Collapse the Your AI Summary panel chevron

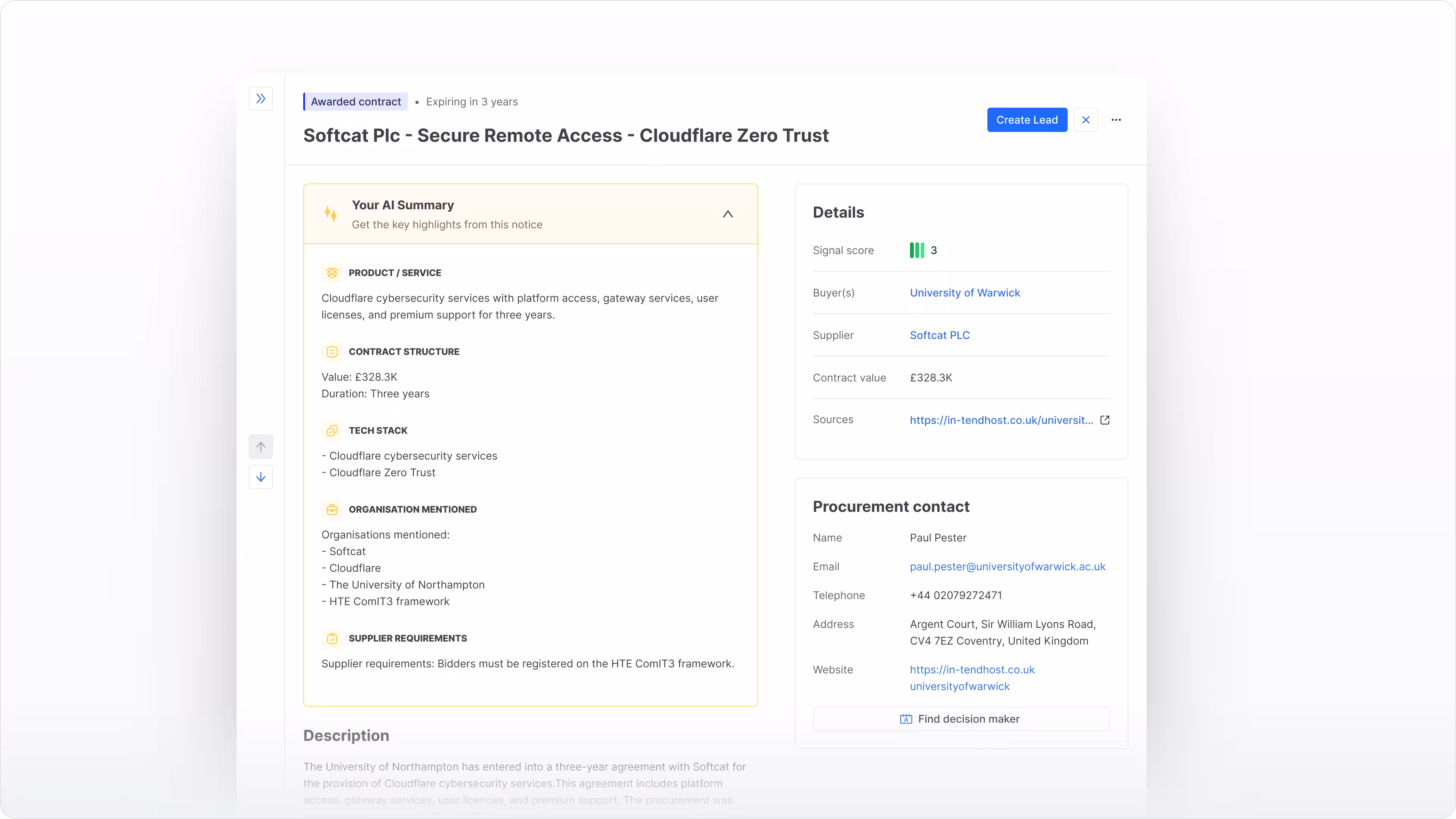coord(728,214)
